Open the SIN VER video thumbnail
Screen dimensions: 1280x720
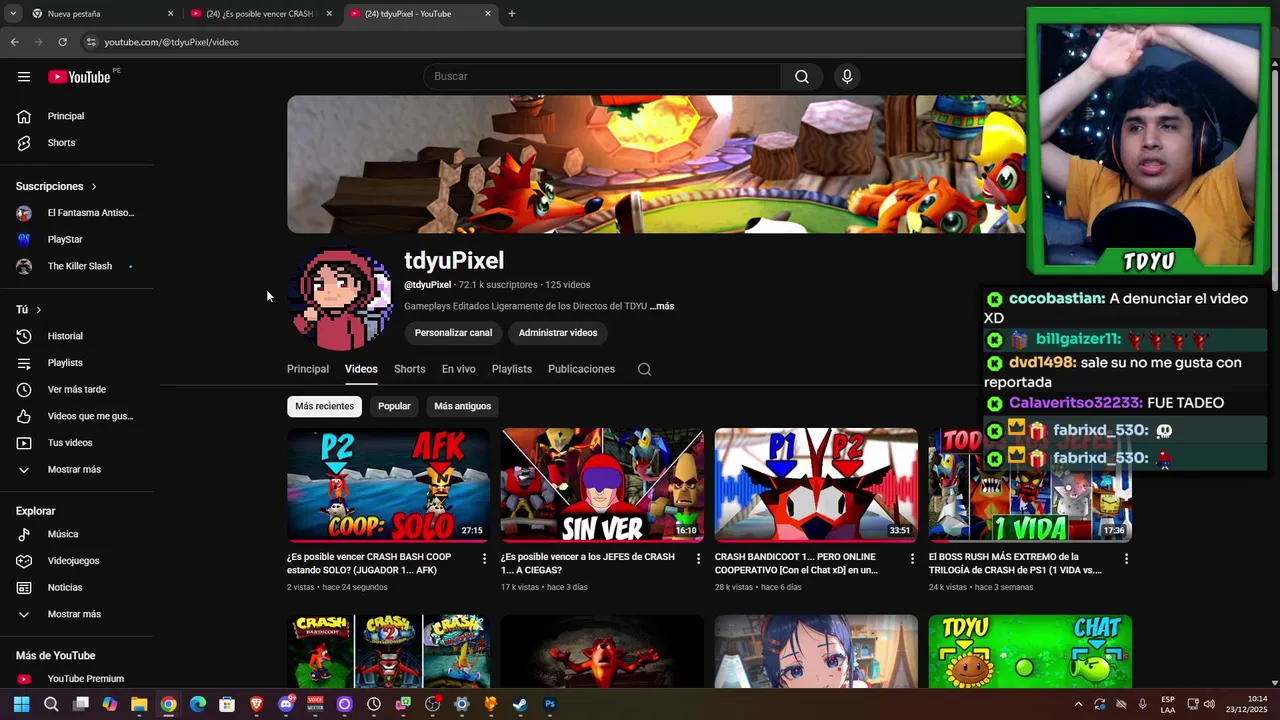coord(602,485)
